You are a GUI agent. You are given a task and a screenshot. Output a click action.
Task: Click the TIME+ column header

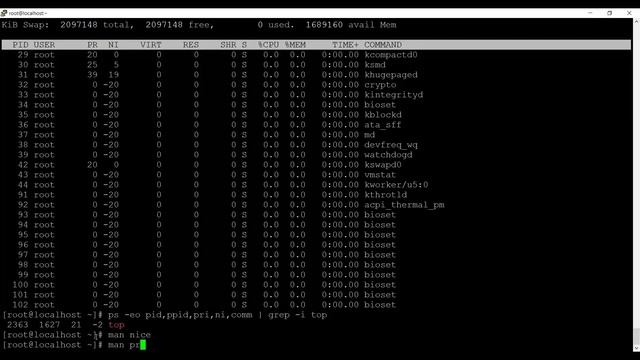[x=345, y=45]
